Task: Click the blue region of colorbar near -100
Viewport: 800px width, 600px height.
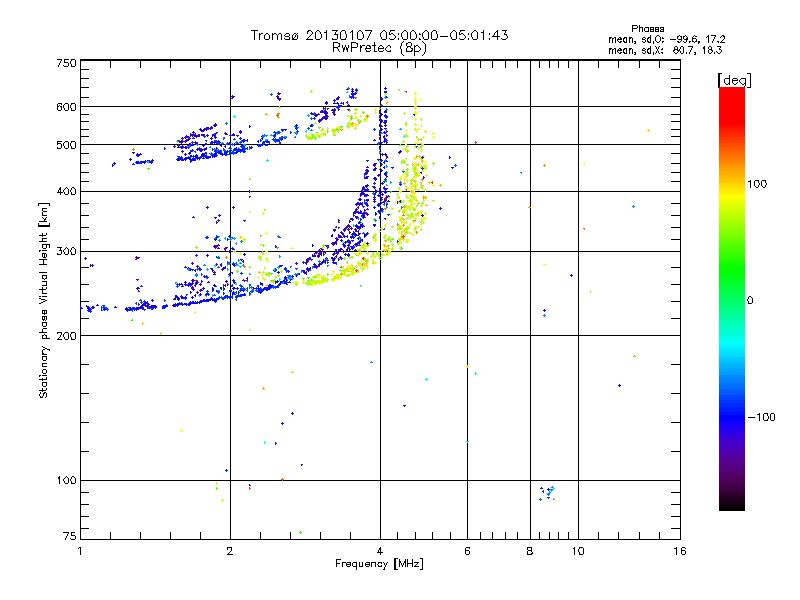Action: click(732, 416)
